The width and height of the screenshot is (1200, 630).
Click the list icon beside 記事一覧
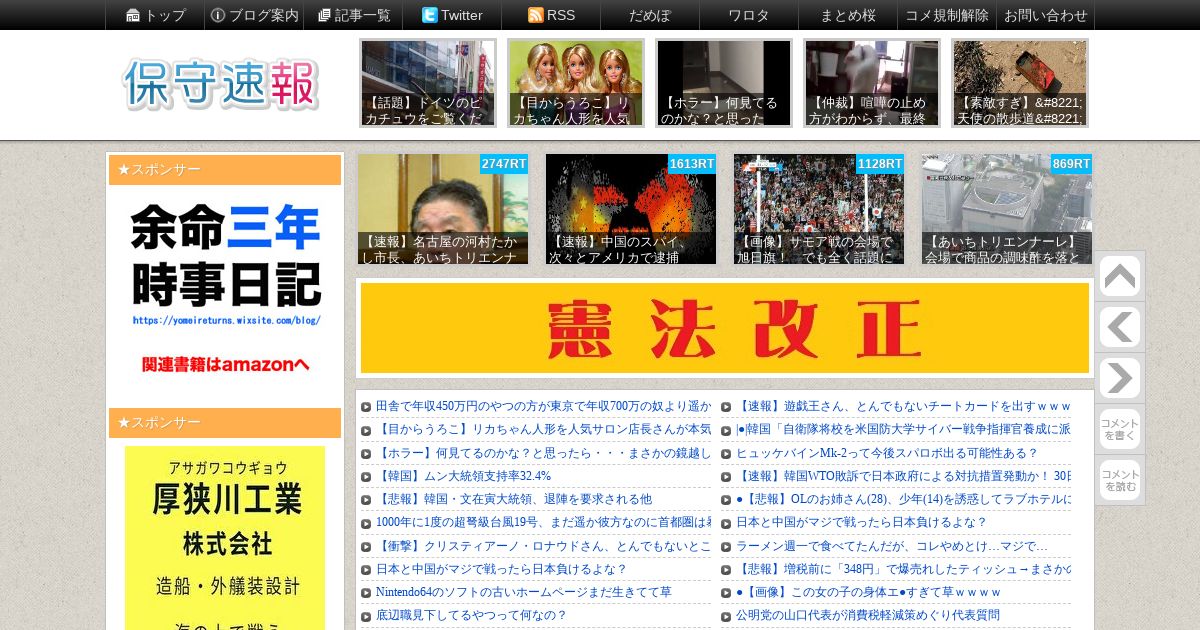click(x=324, y=15)
